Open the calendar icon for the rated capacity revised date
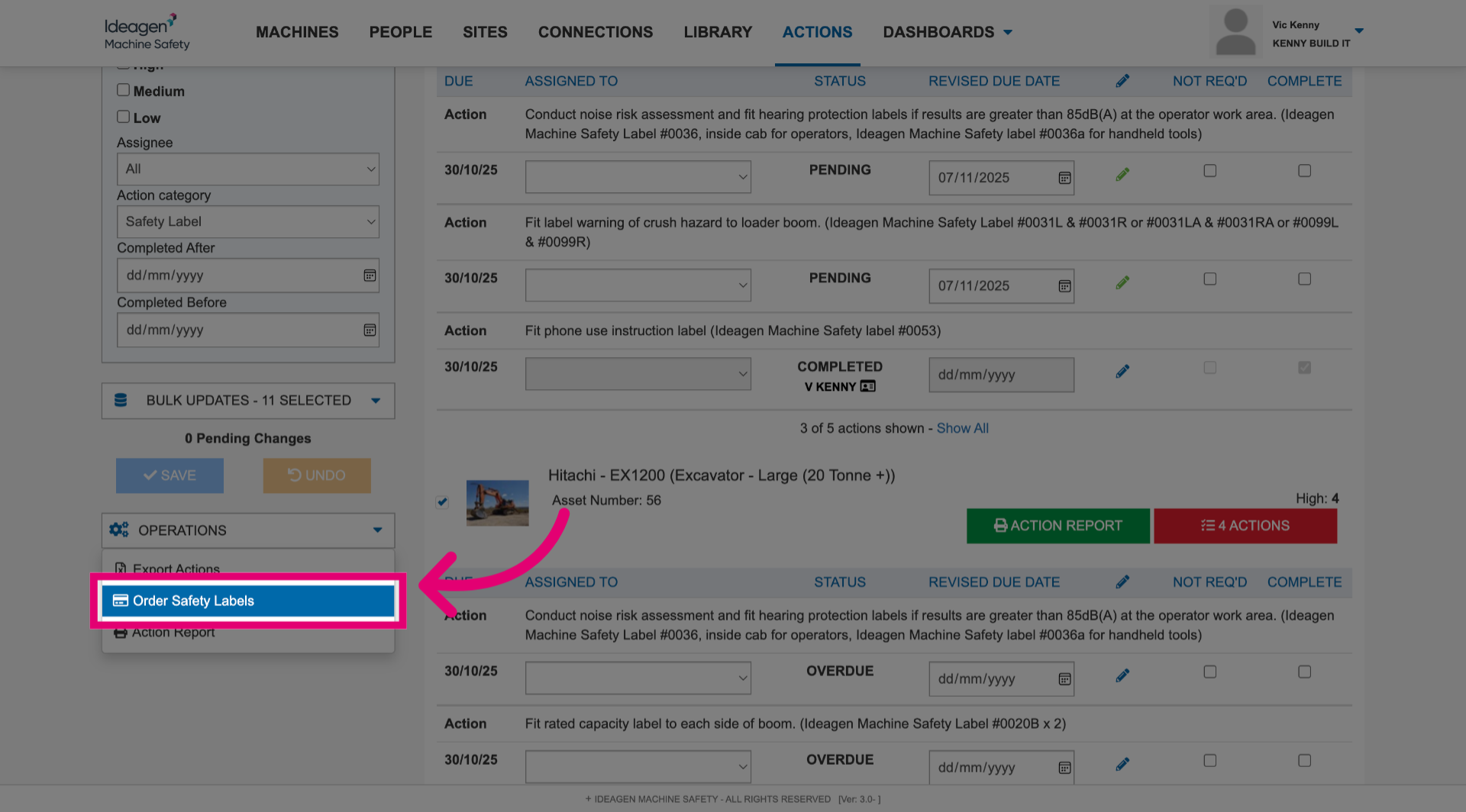 tap(1064, 768)
